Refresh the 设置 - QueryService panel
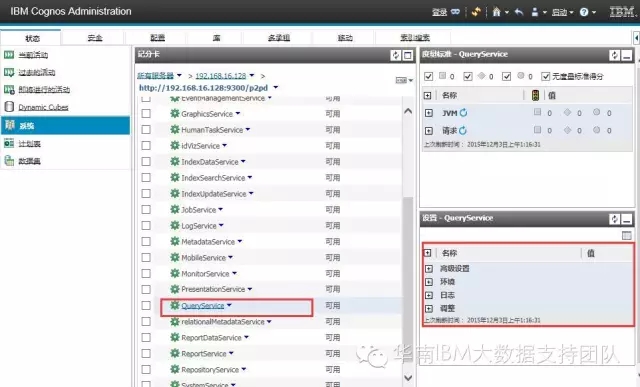 pyautogui.click(x=614, y=219)
